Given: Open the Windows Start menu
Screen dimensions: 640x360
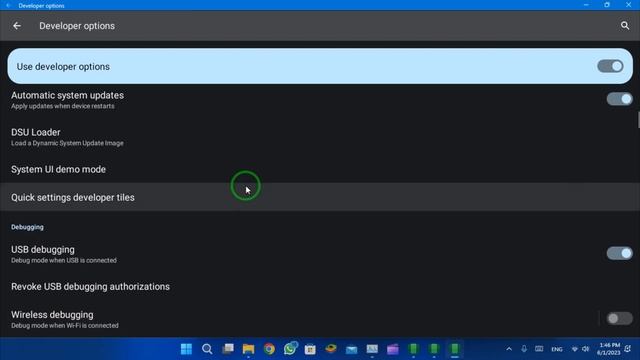Looking at the screenshot, I should click(x=186, y=349).
